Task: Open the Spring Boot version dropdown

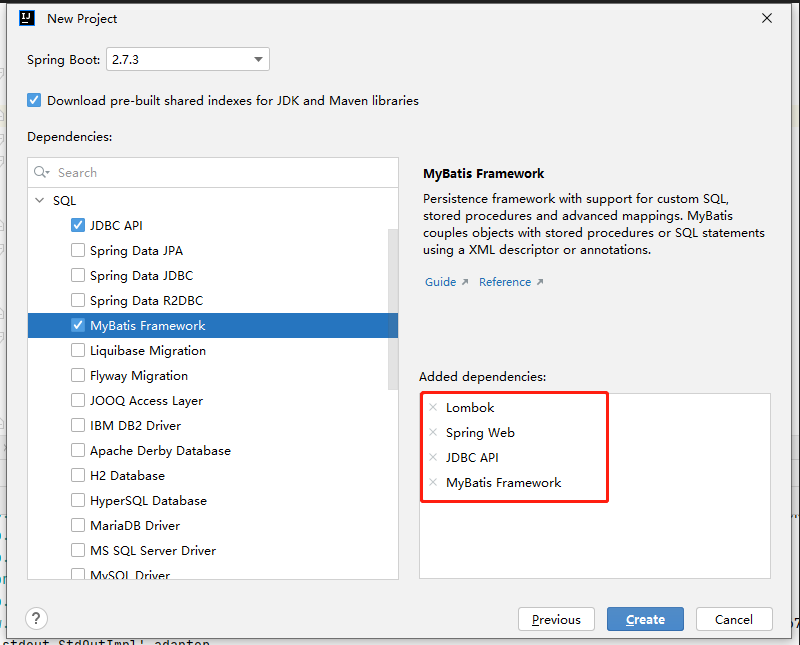Action: click(258, 59)
